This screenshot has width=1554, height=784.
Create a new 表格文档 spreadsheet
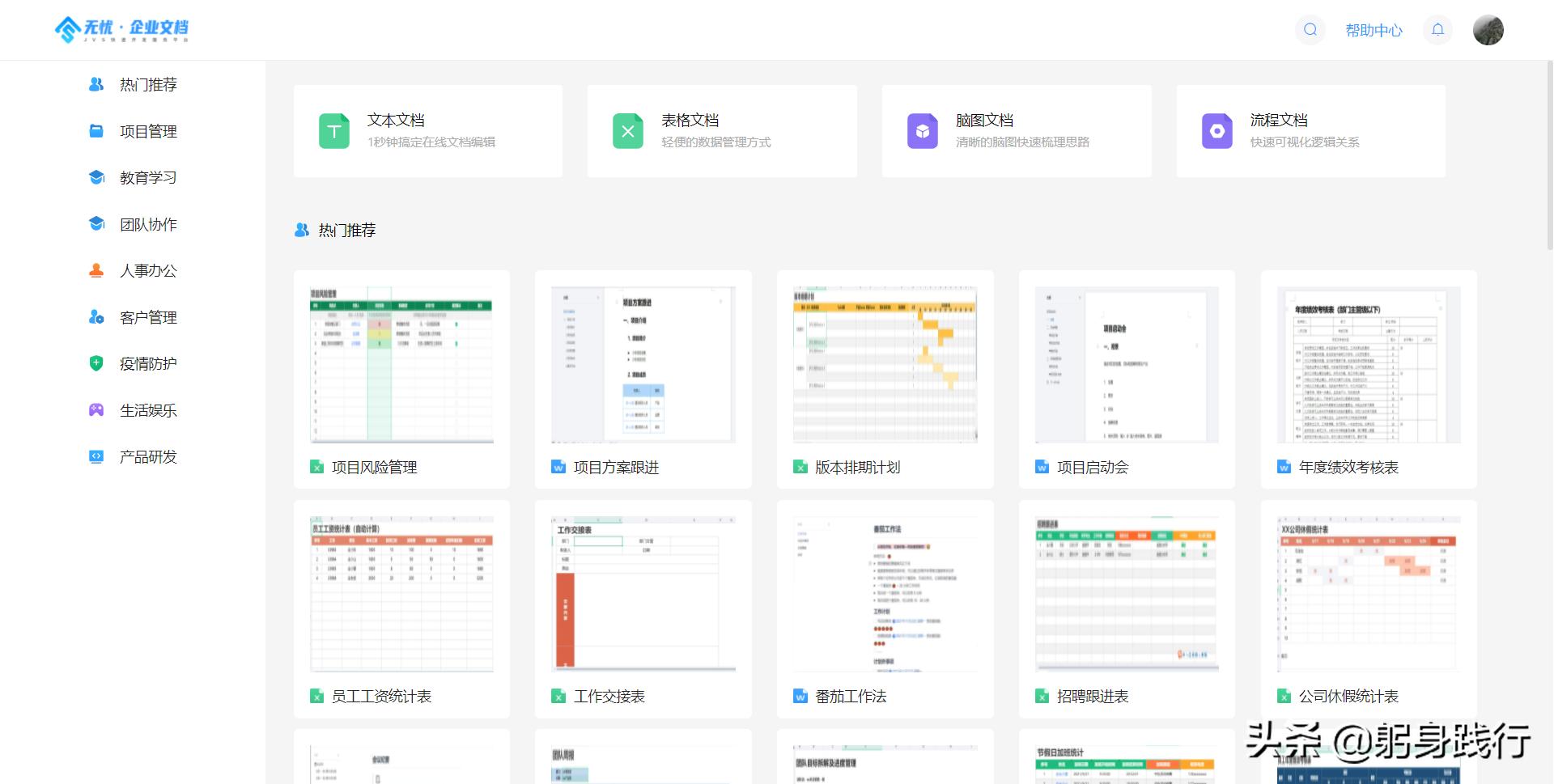point(722,131)
